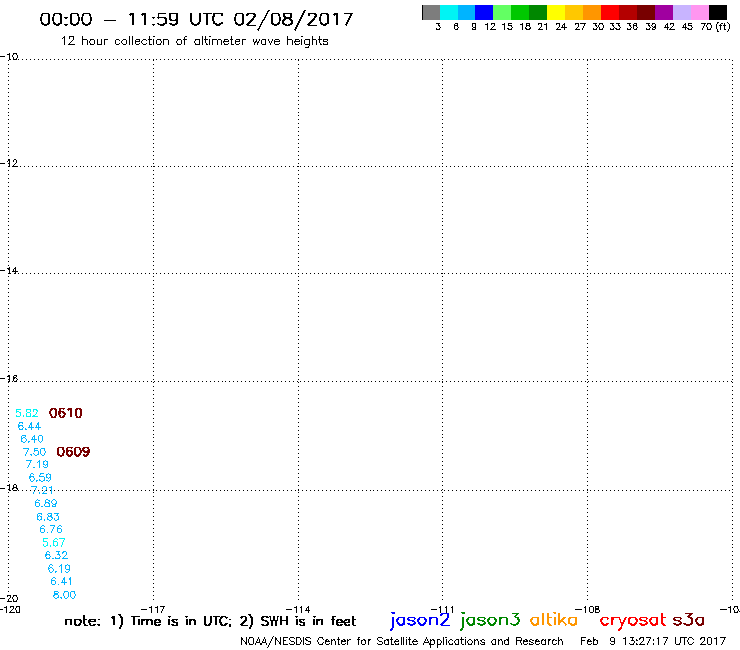Click the -20 latitude axis label
This screenshot has width=740, height=650.
[x=9, y=599]
